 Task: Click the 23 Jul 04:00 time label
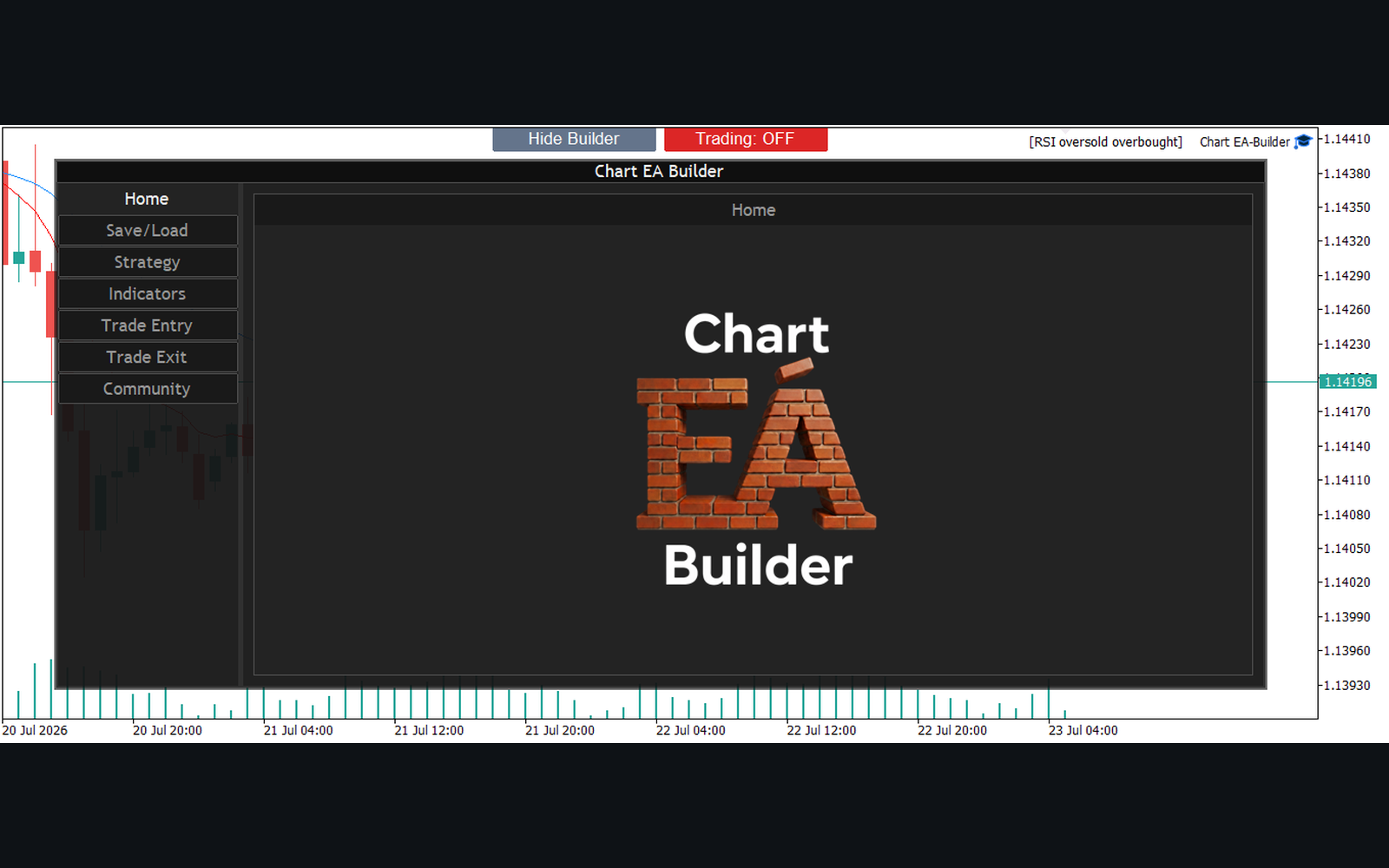click(1083, 731)
